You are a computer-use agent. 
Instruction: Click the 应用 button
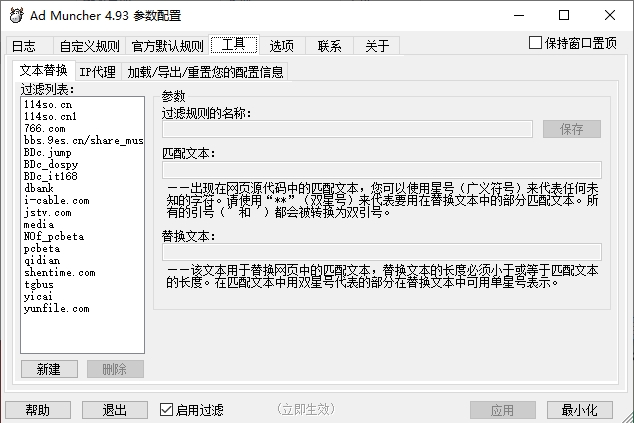pos(503,410)
